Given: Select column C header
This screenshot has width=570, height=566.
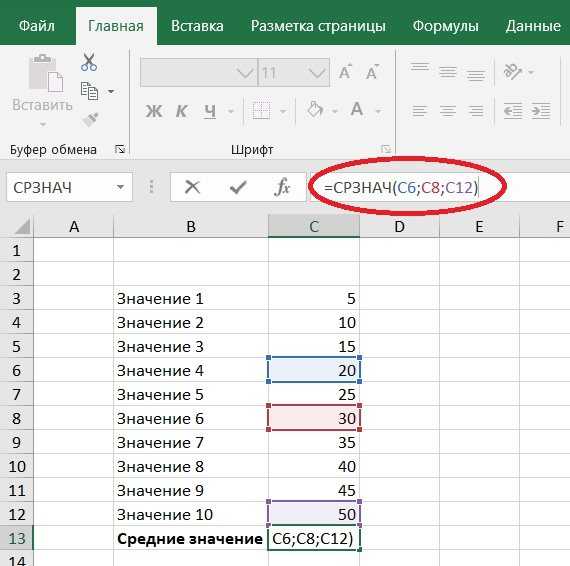Looking at the screenshot, I should coord(314,226).
